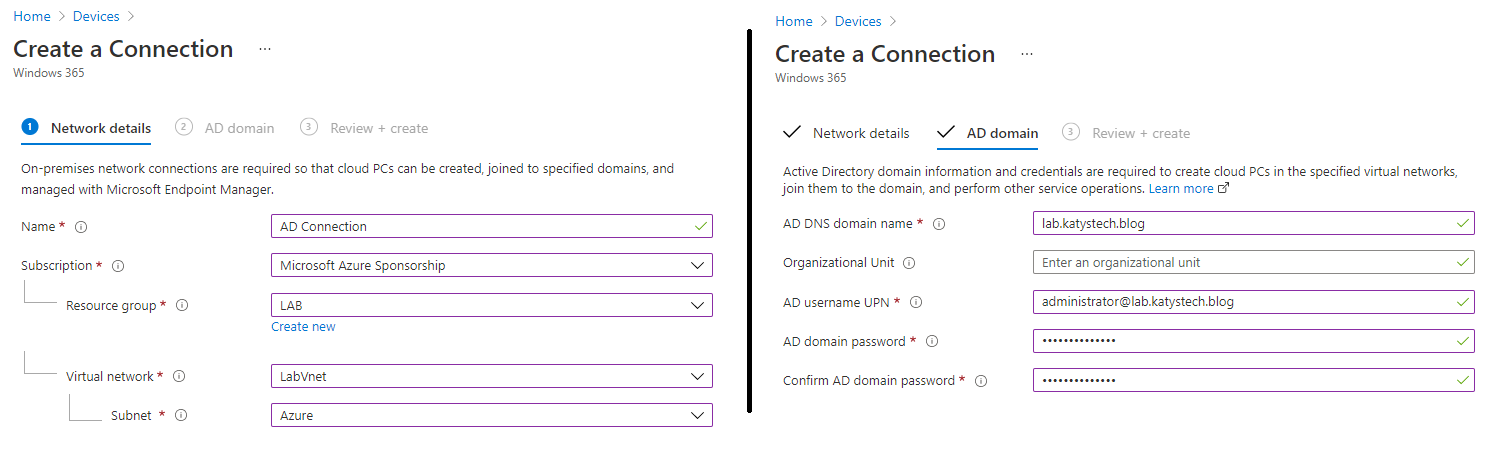Click the info icon beside Subscription label
Screen dimensions: 1485x452
tap(118, 266)
